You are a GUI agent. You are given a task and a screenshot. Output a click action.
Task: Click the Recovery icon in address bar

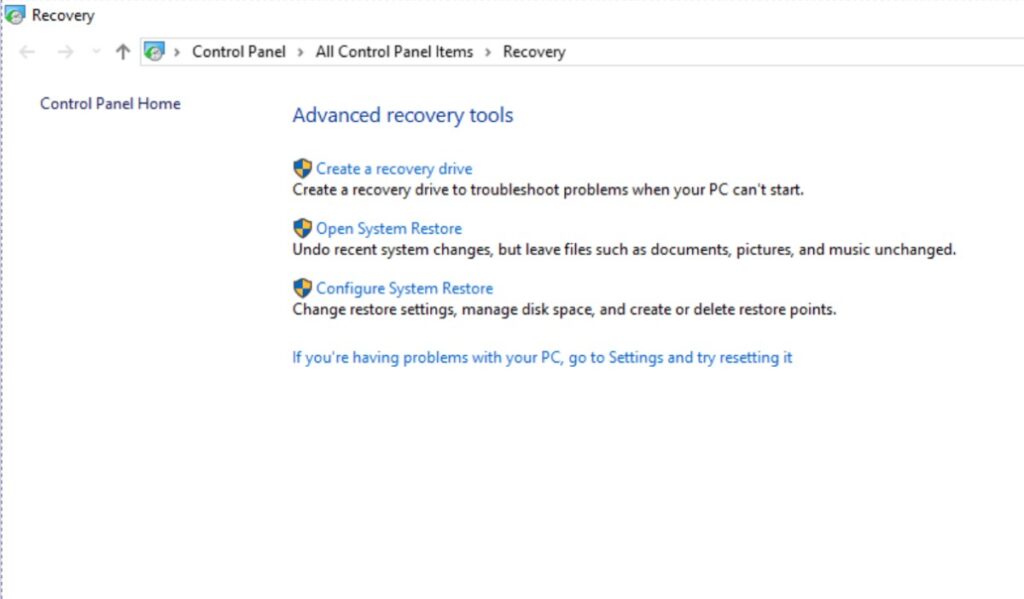pos(154,52)
